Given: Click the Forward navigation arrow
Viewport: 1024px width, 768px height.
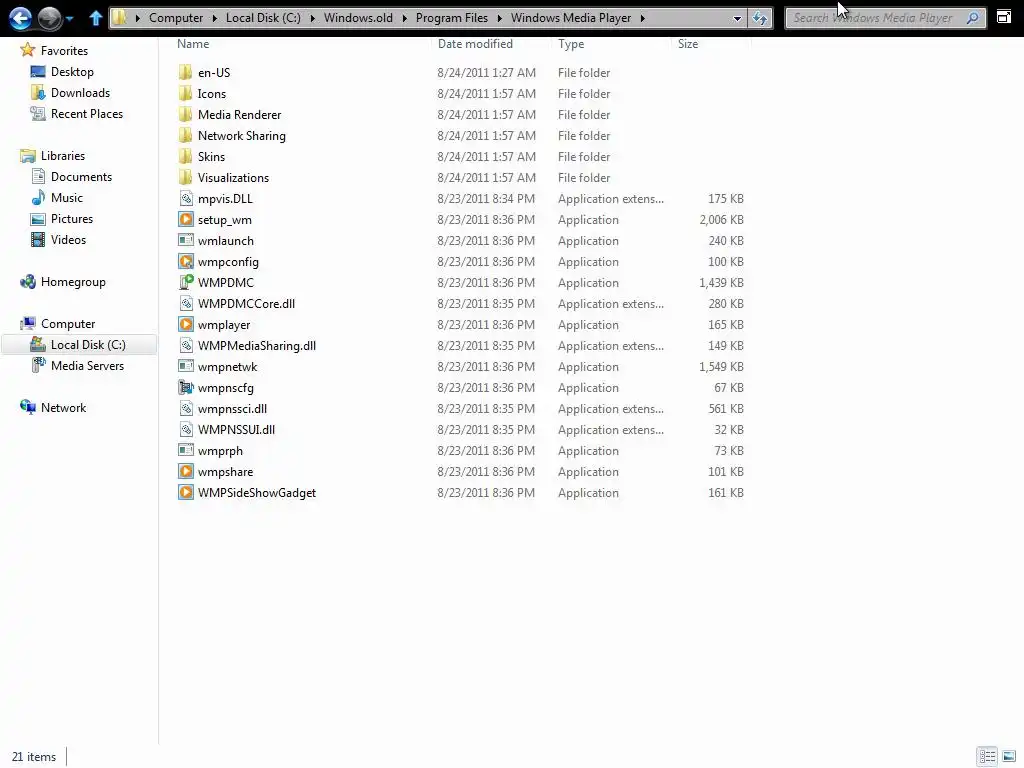Looking at the screenshot, I should tap(49, 18).
